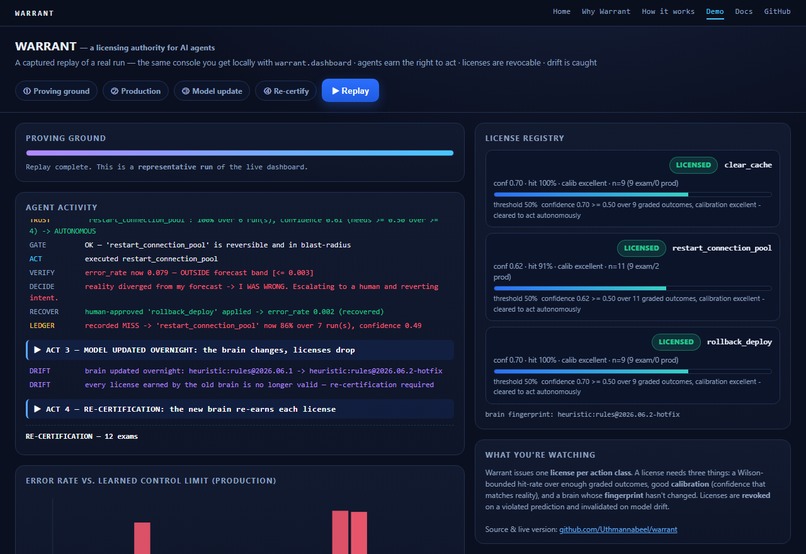
Task: Click the GATE OK log line
Action: point(190,245)
